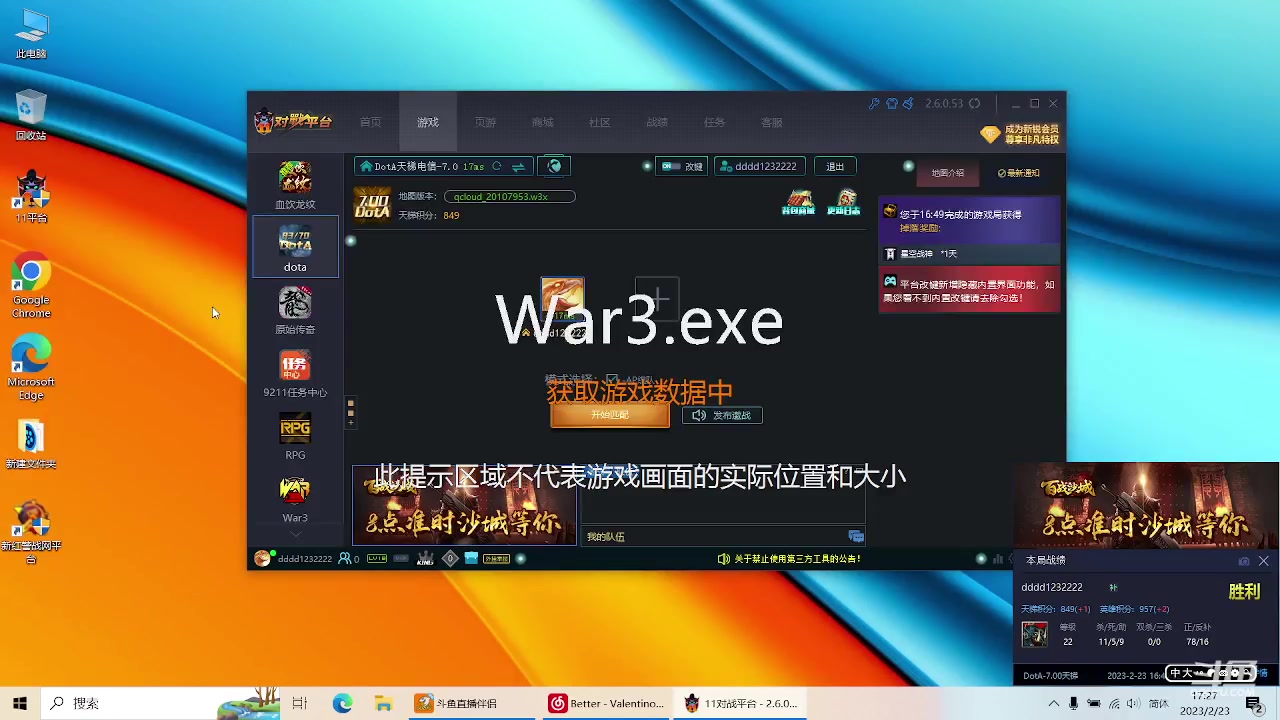Click the user avatar in bottom status bar

262,559
